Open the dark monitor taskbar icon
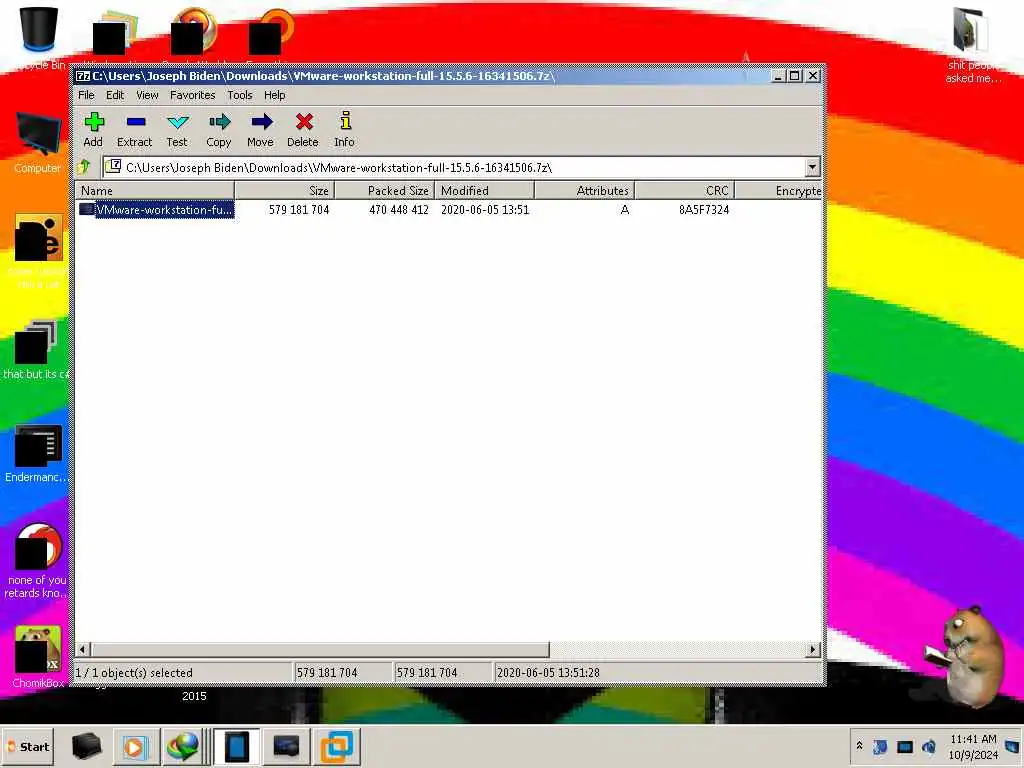 tap(286, 746)
